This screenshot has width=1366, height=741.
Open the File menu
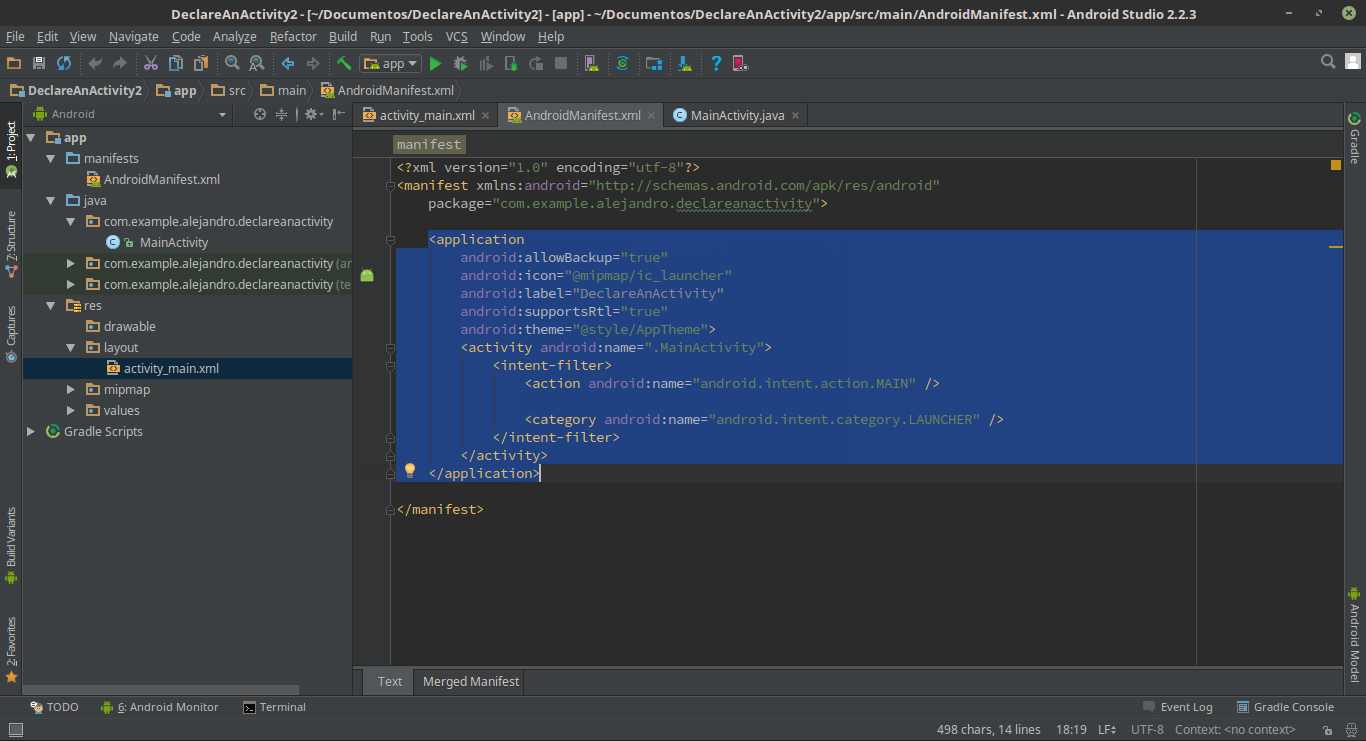click(x=15, y=36)
